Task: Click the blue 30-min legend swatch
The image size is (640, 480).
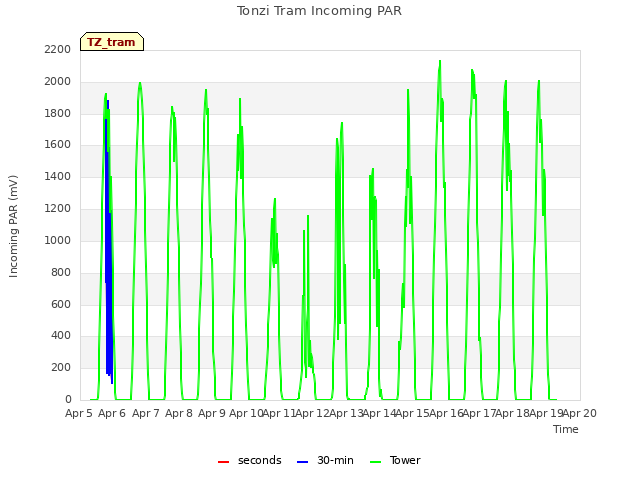Action: (302, 462)
